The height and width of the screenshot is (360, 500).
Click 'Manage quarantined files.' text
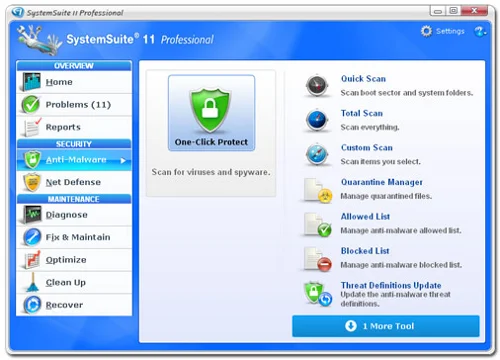(x=386, y=196)
